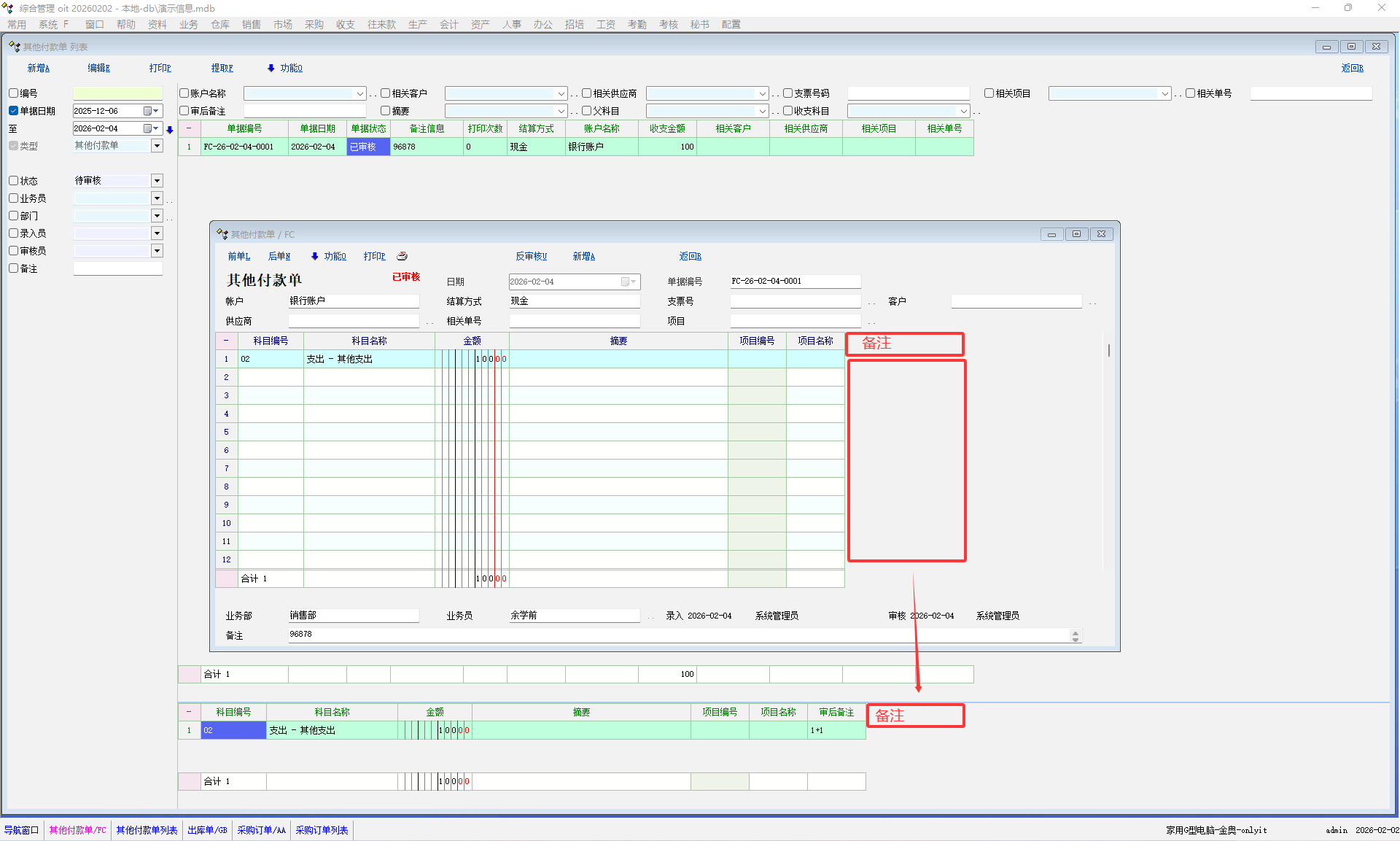The width and height of the screenshot is (1400, 841).
Task: Click the blue arrow 功能 icon in dialog
Action: pos(314,256)
